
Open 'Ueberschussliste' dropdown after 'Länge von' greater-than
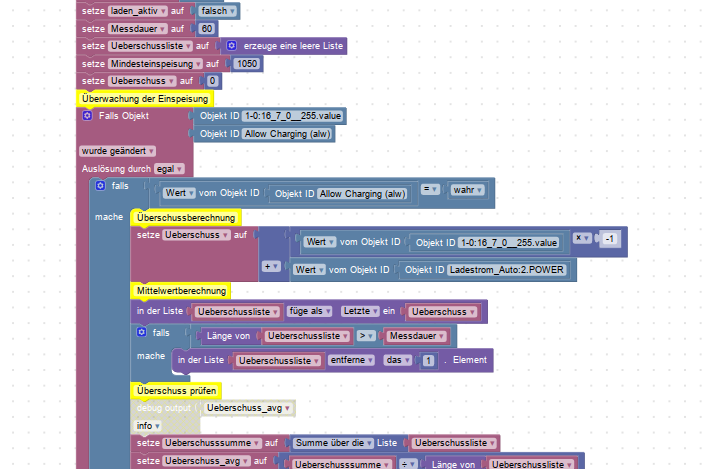(307, 336)
